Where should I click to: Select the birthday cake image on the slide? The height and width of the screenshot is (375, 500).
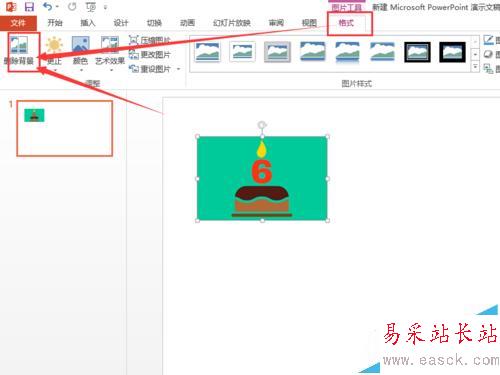point(262,178)
